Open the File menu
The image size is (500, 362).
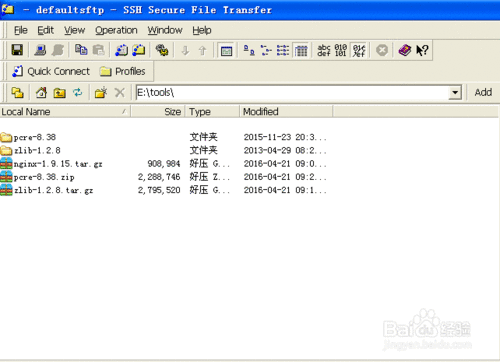pyautogui.click(x=21, y=30)
